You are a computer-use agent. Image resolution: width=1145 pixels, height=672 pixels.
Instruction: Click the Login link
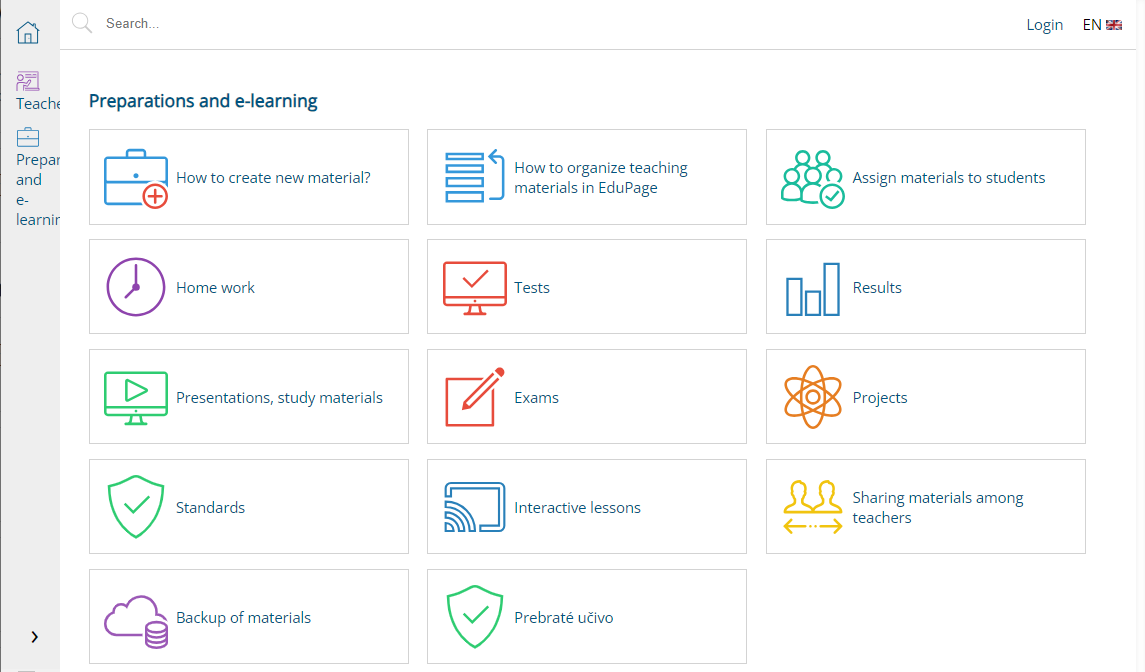[1044, 25]
